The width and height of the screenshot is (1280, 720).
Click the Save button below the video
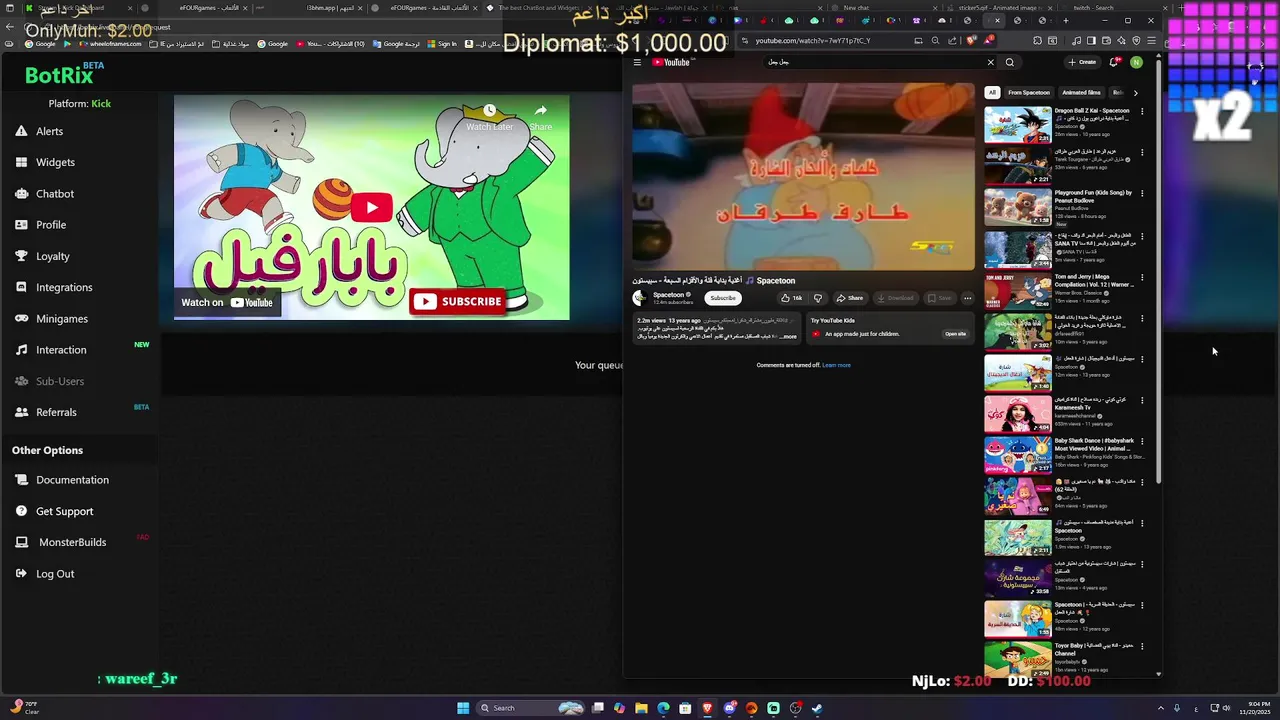click(x=939, y=298)
